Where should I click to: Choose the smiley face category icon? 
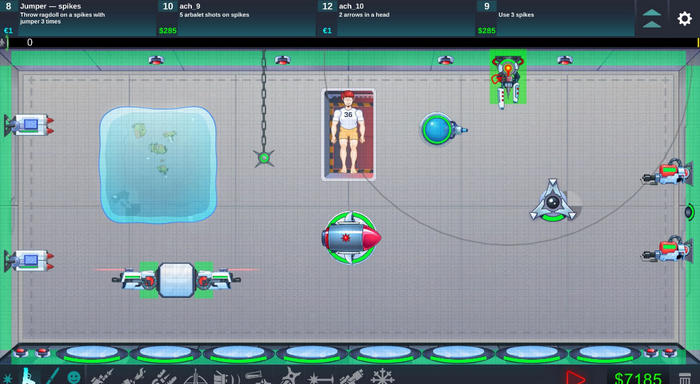point(74,377)
